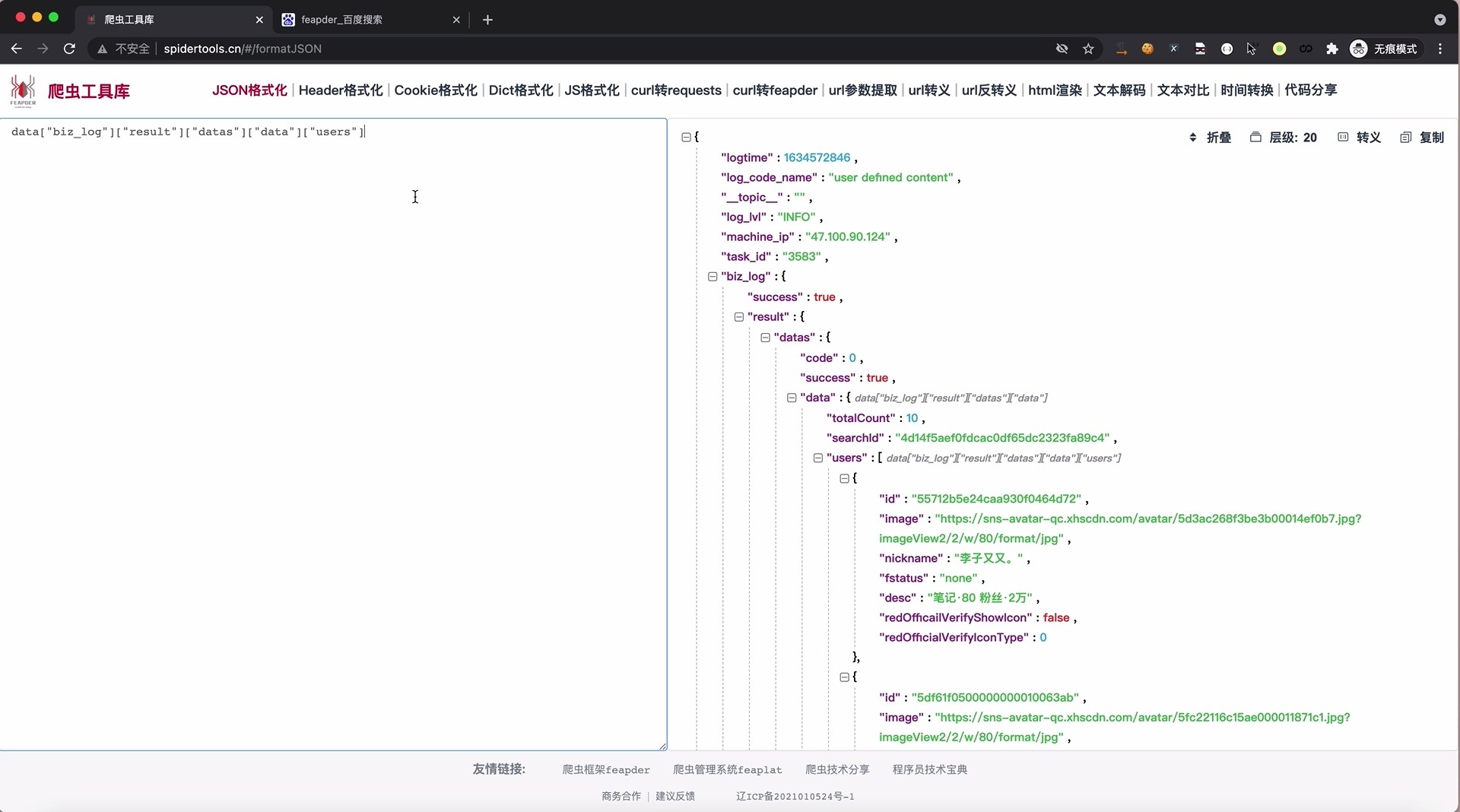Screen dimensions: 1460x812
Task: Open Chrome's three-dot menu
Action: (x=1440, y=49)
